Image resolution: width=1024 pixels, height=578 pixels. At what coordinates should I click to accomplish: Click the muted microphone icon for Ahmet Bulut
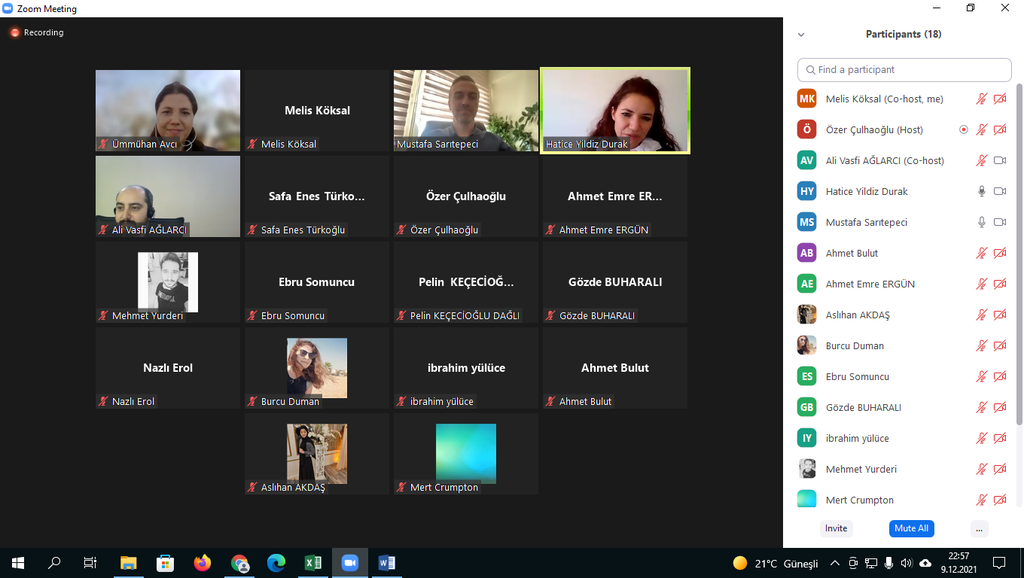(982, 253)
